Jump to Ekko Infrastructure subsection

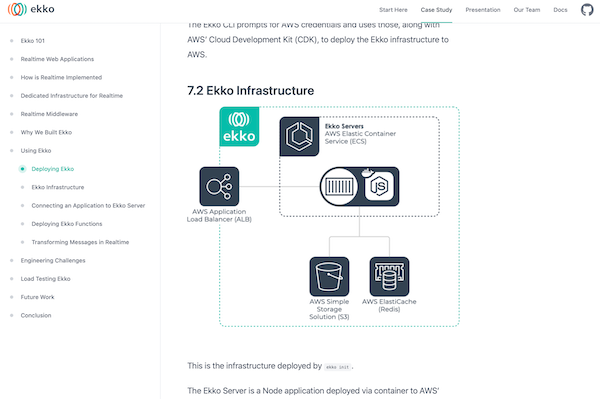tap(58, 187)
